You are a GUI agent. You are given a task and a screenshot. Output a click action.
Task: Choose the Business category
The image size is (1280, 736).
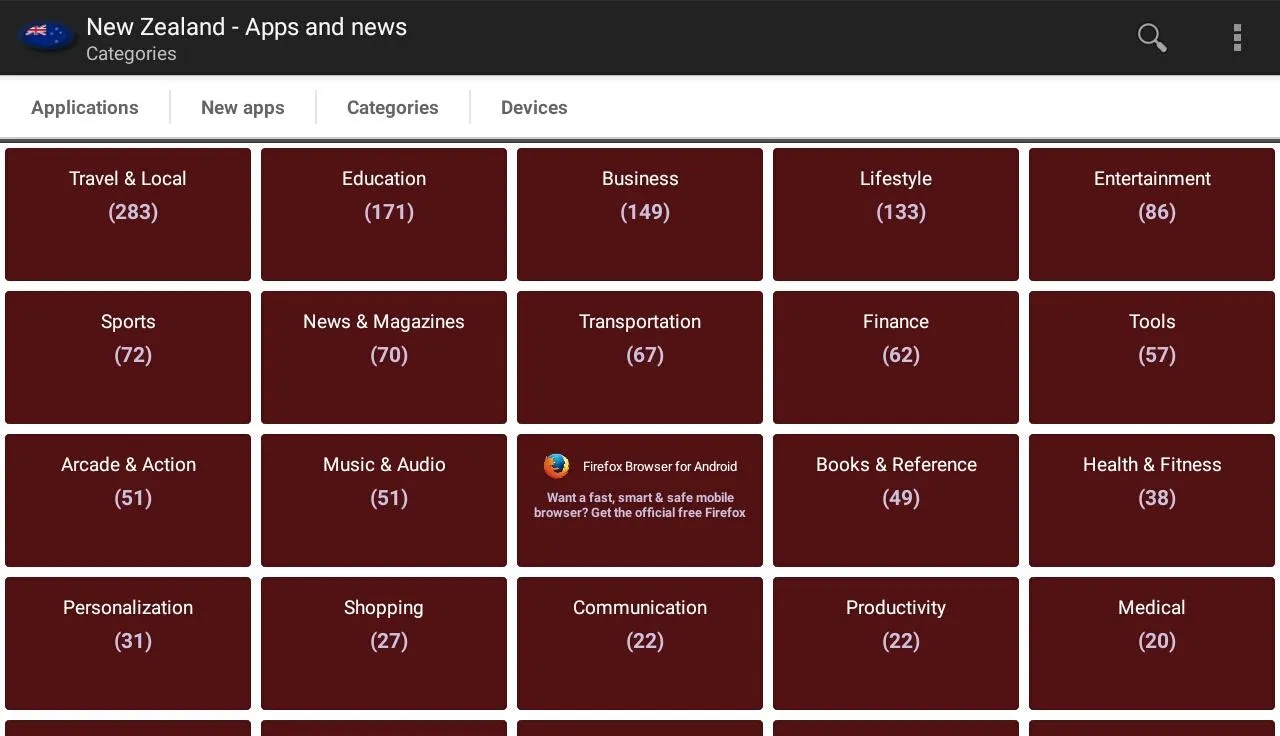pos(640,214)
